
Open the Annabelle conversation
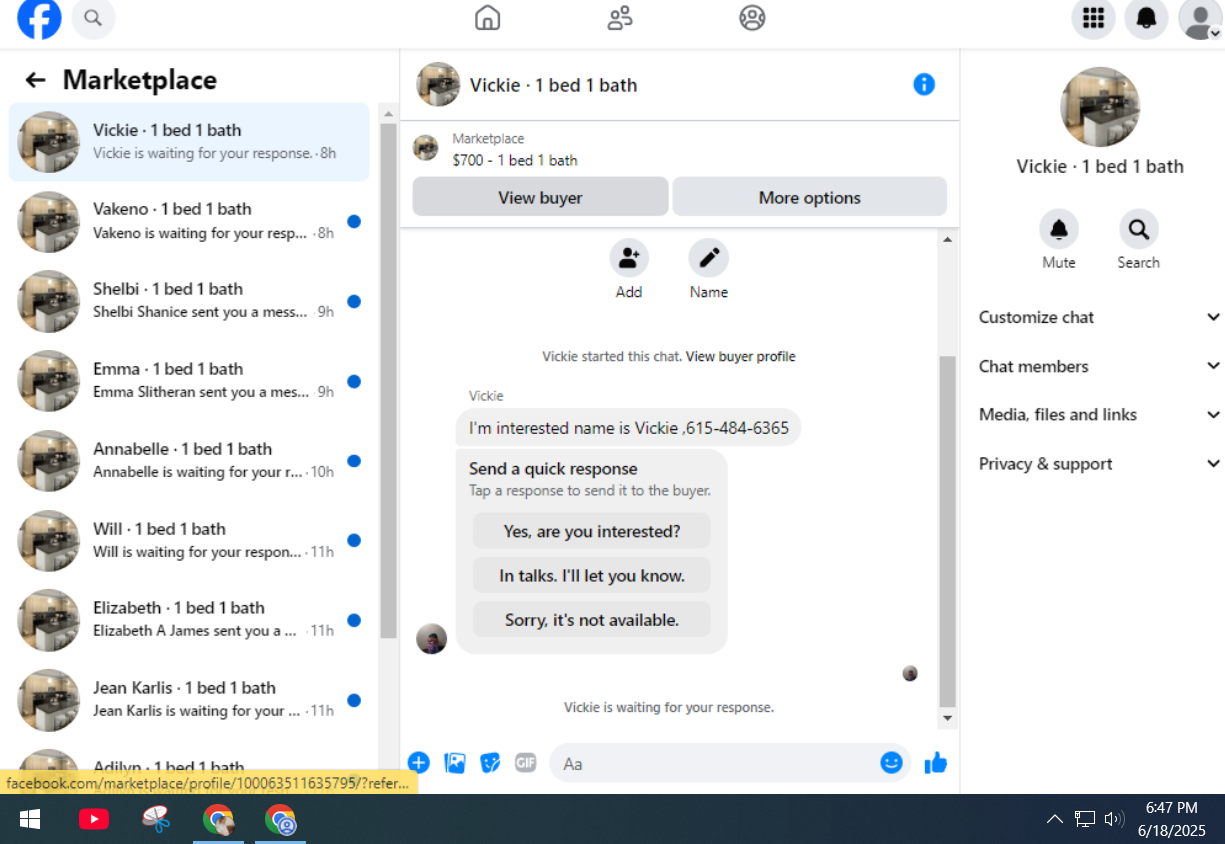pyautogui.click(x=189, y=460)
